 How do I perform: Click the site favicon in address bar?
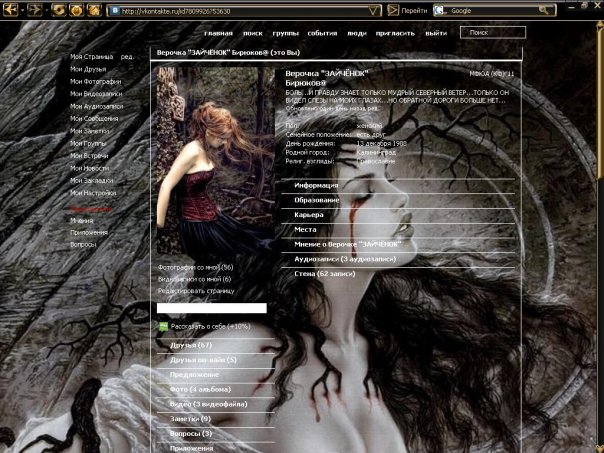(114, 11)
